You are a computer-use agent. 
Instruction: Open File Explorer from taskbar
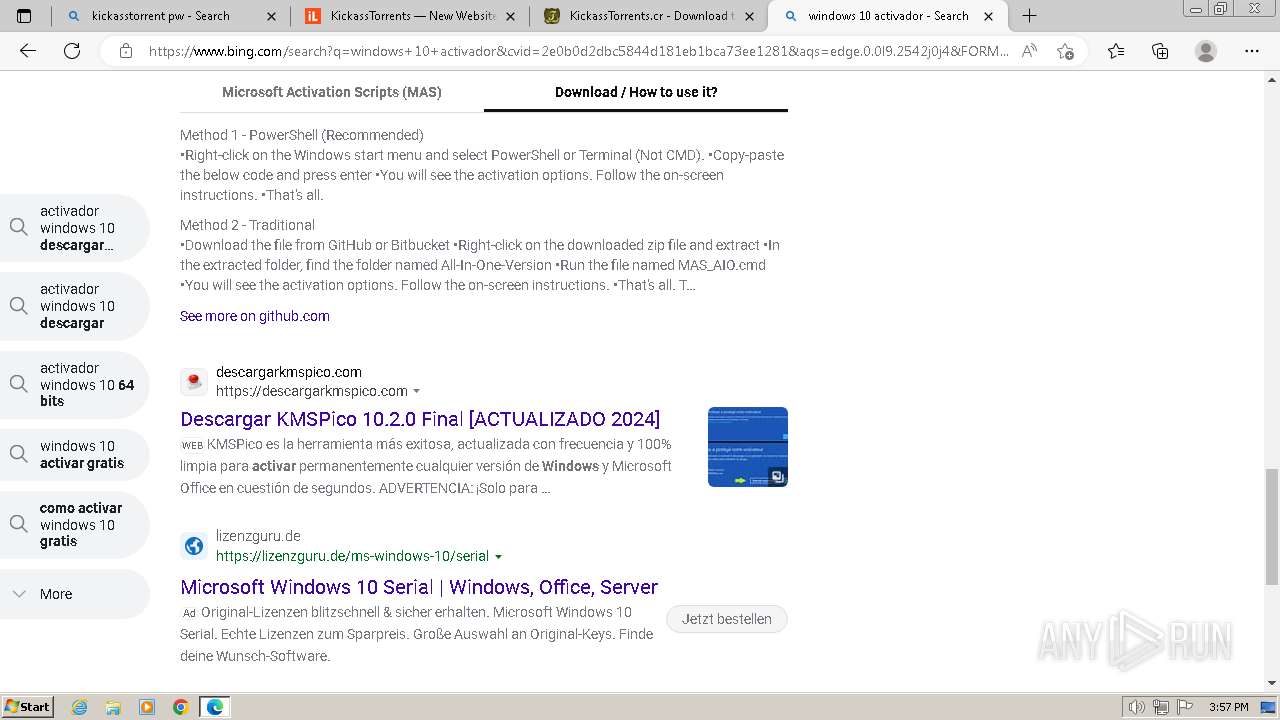(x=113, y=707)
